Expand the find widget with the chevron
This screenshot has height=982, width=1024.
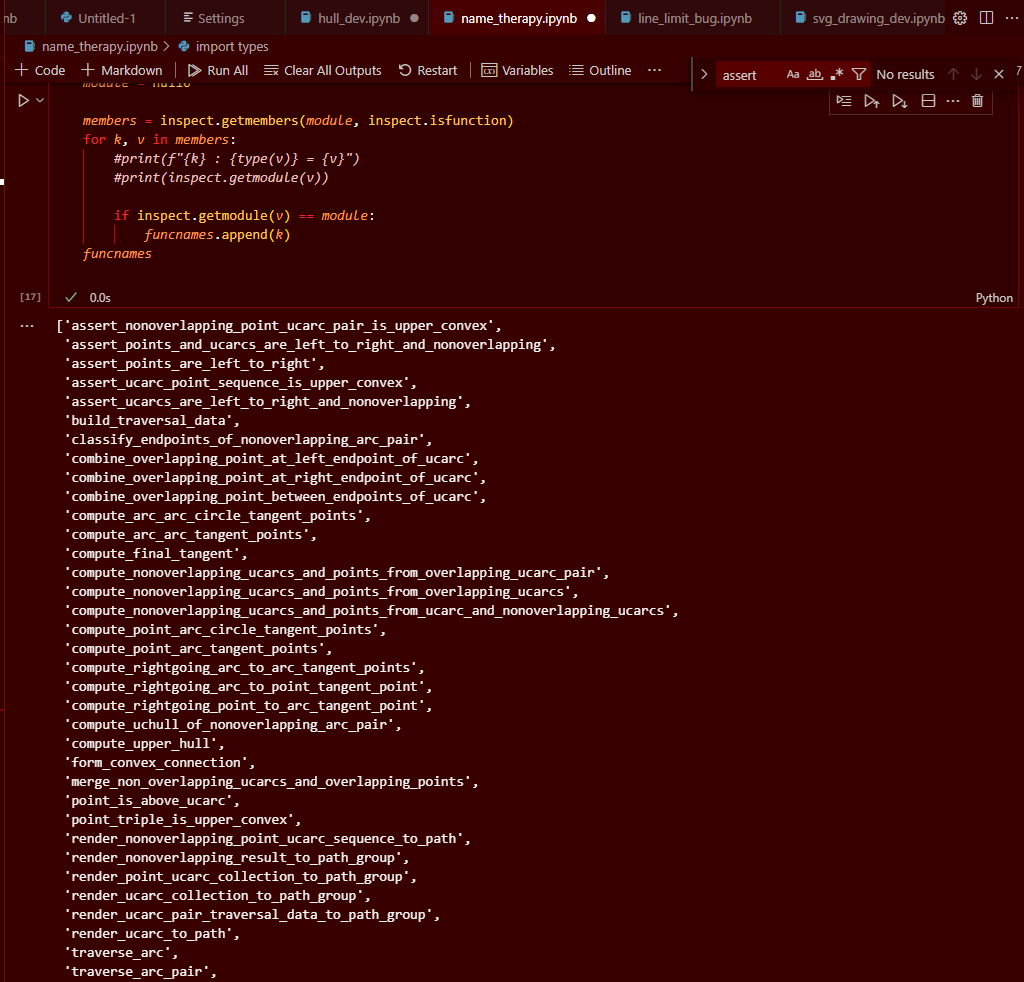point(704,73)
